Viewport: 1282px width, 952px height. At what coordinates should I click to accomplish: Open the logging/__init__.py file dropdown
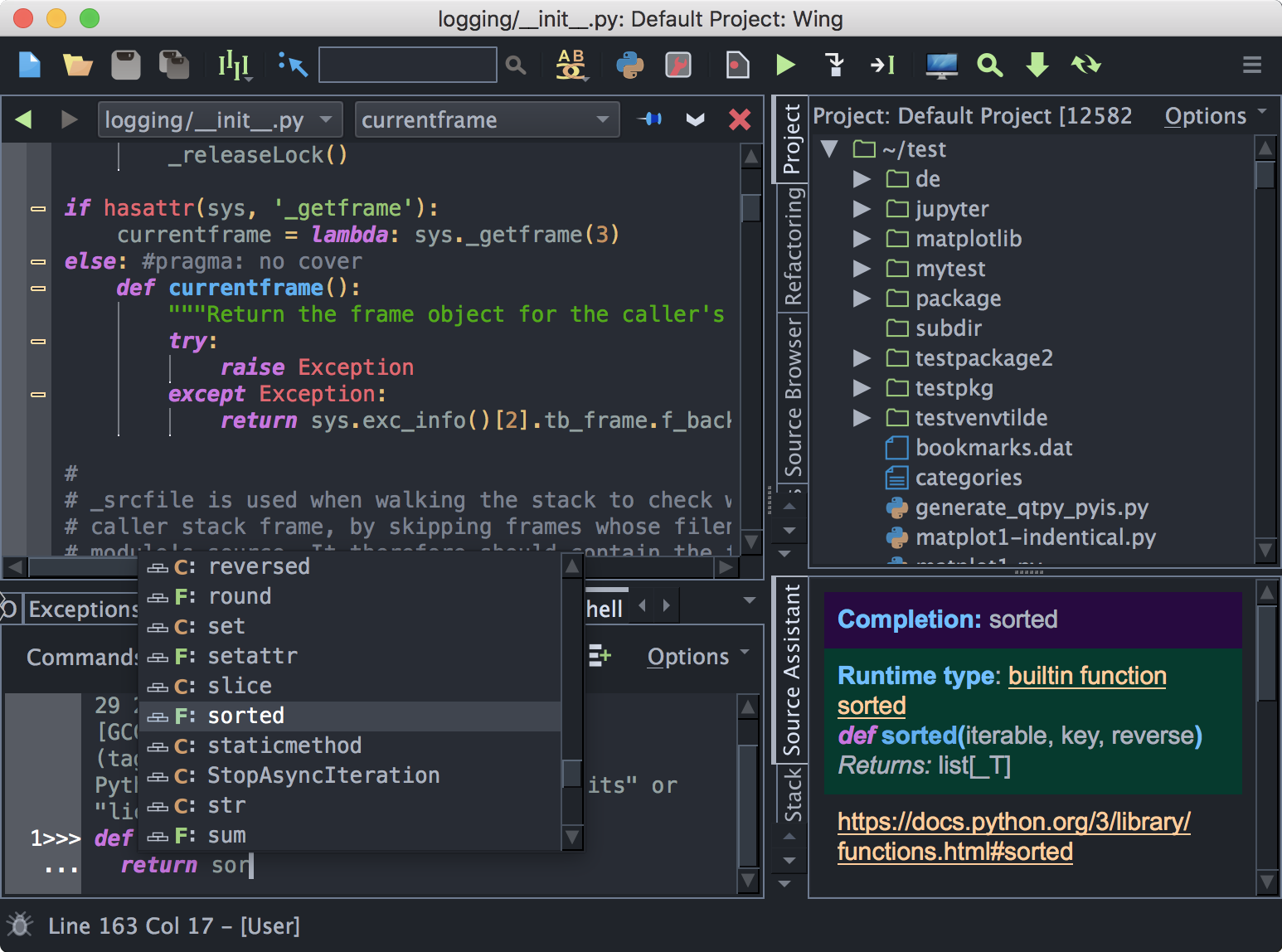tap(220, 119)
